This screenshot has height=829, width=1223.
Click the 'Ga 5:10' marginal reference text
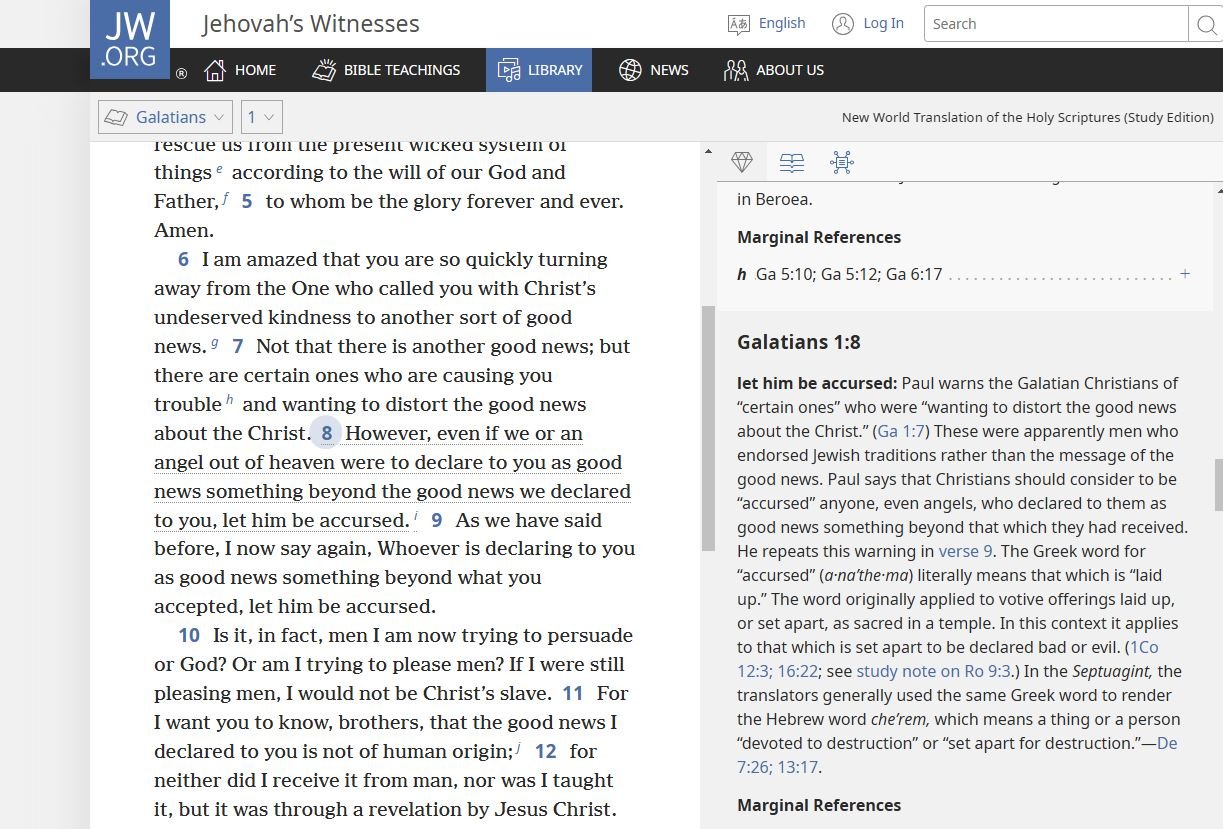tap(784, 274)
